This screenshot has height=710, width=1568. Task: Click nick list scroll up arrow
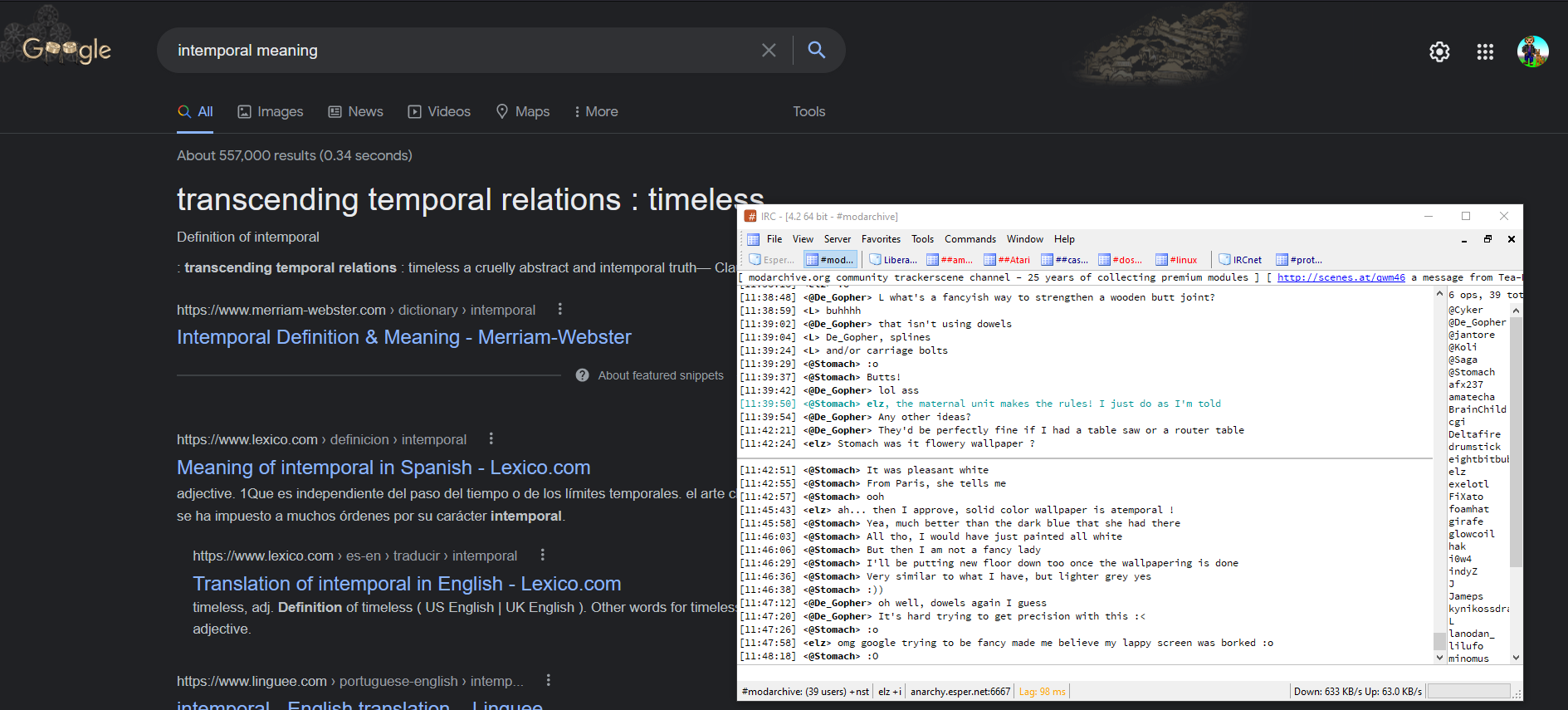(x=1516, y=311)
